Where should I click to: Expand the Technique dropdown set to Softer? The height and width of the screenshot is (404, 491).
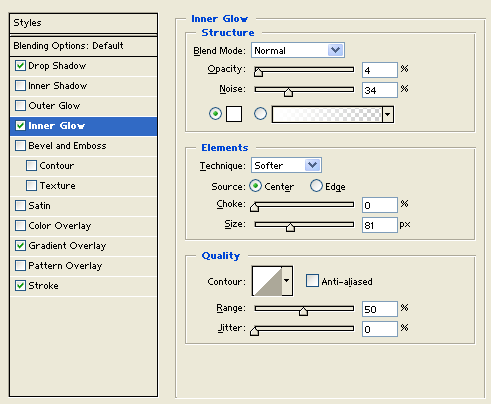click(312, 165)
